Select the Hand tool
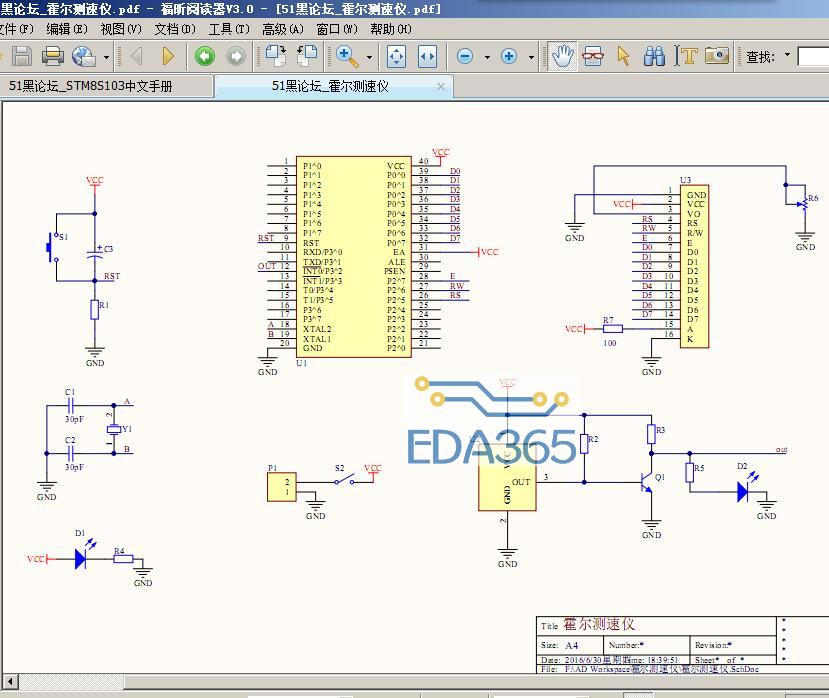Image resolution: width=829 pixels, height=698 pixels. pyautogui.click(x=561, y=56)
